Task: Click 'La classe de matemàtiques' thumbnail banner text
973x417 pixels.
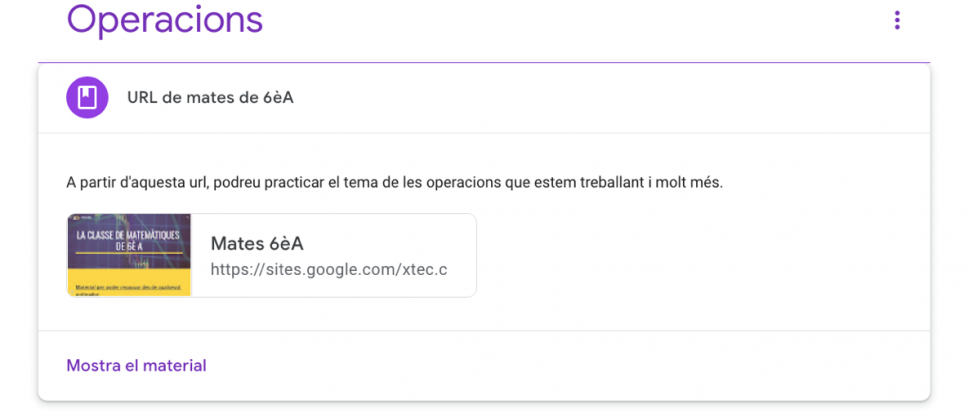Action: 129,240
